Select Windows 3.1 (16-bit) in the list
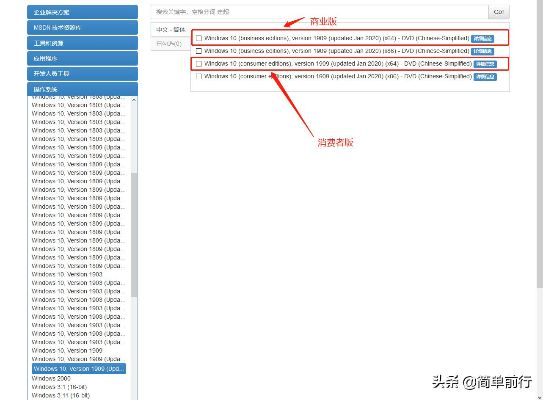543x400 pixels. pos(59,387)
